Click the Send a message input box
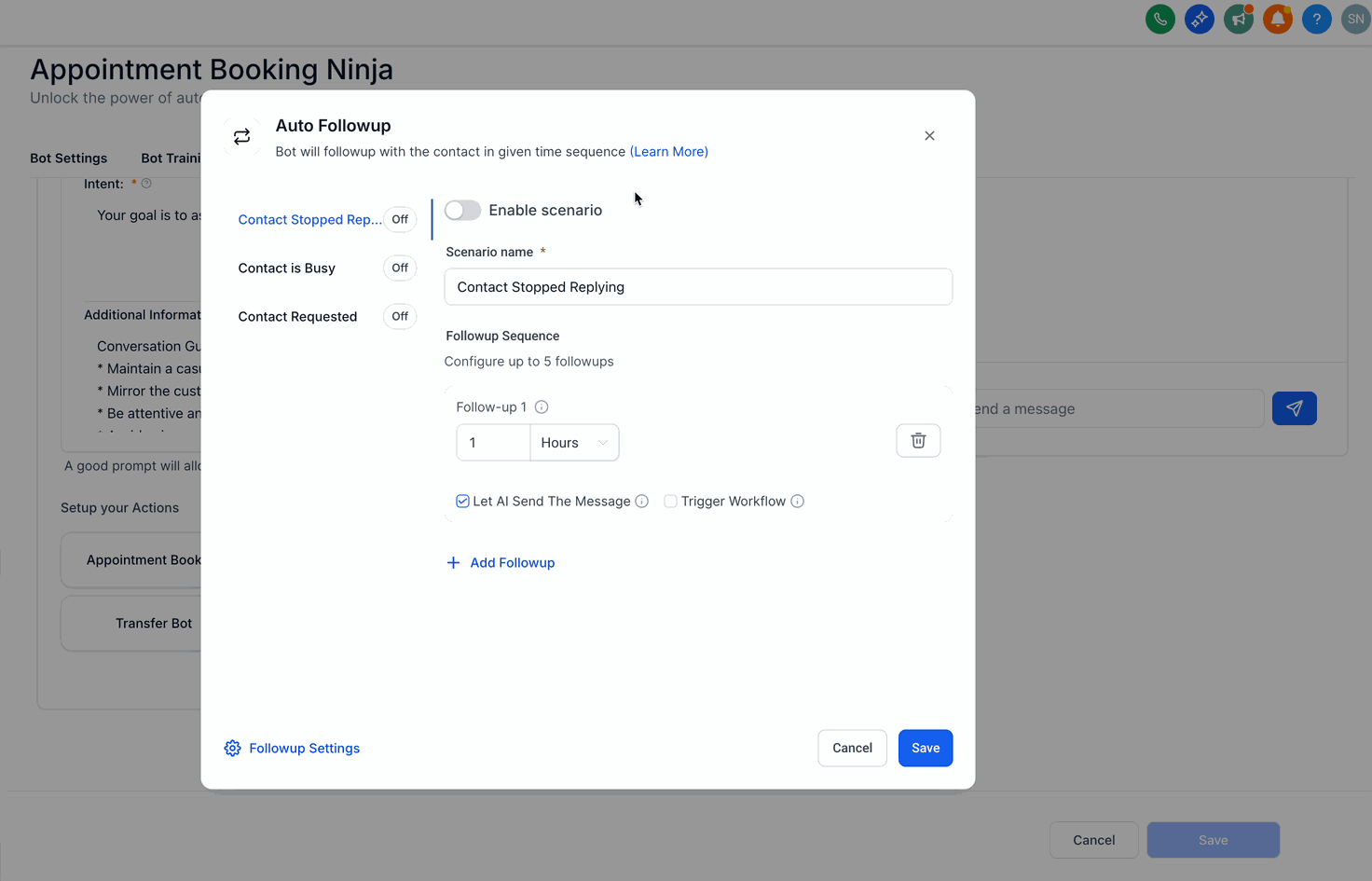 [1118, 409]
